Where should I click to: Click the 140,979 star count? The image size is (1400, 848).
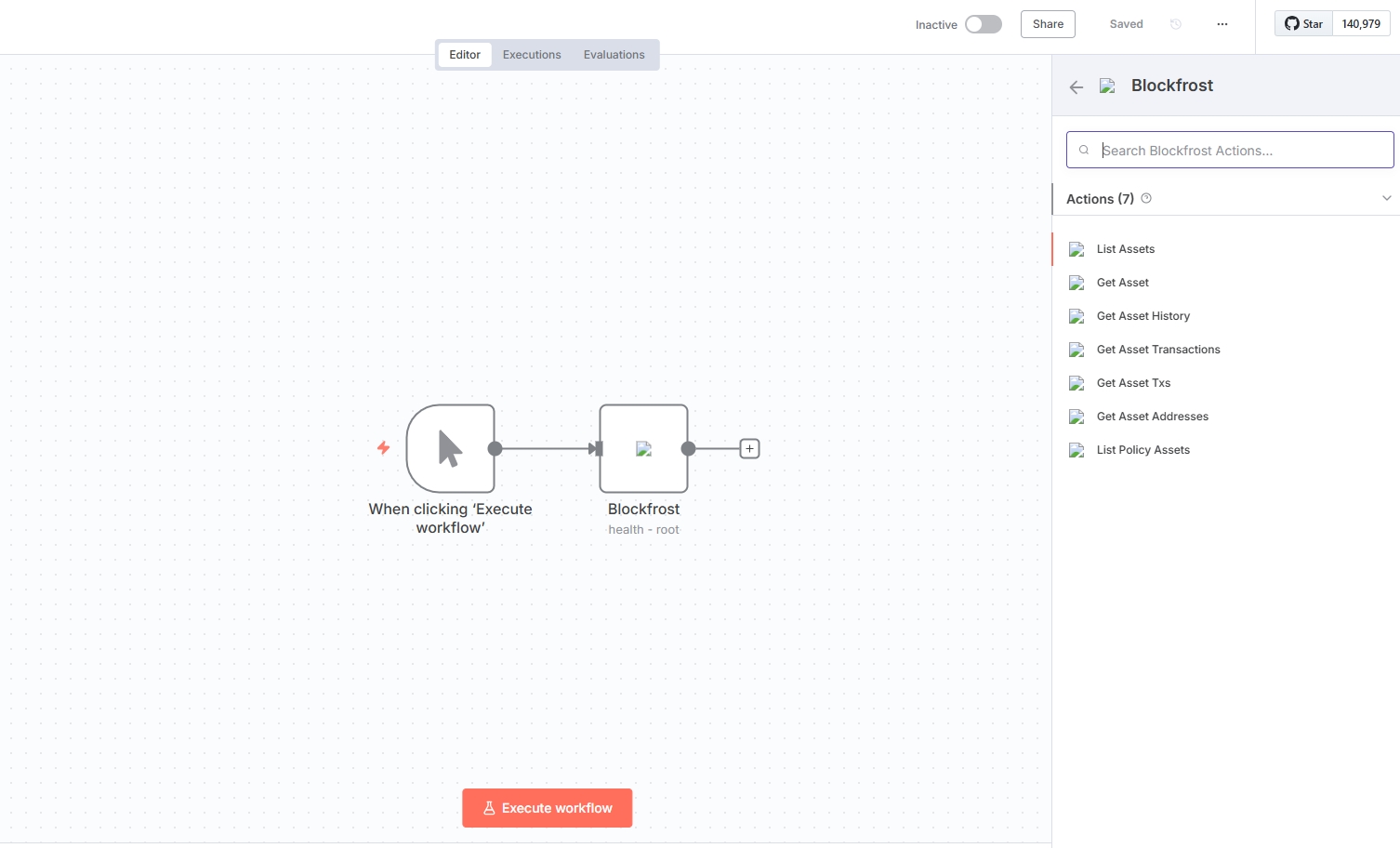pyautogui.click(x=1361, y=24)
